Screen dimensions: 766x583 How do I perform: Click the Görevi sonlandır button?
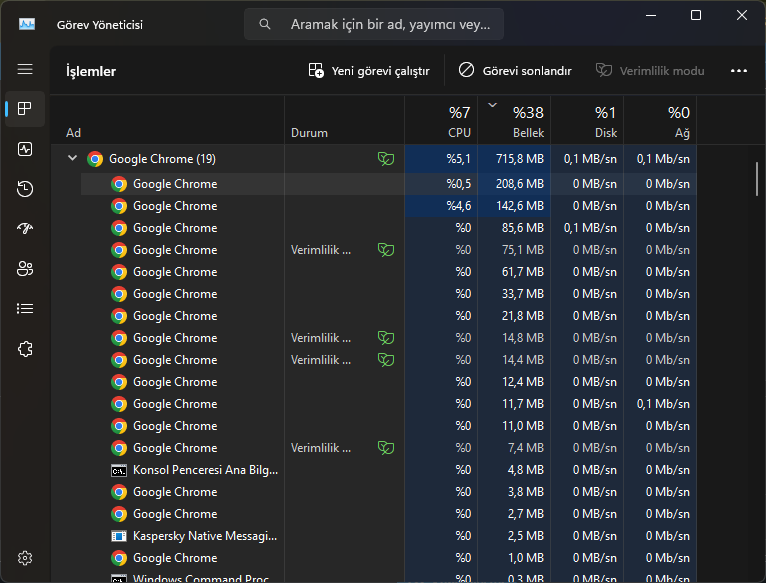pyautogui.click(x=515, y=71)
